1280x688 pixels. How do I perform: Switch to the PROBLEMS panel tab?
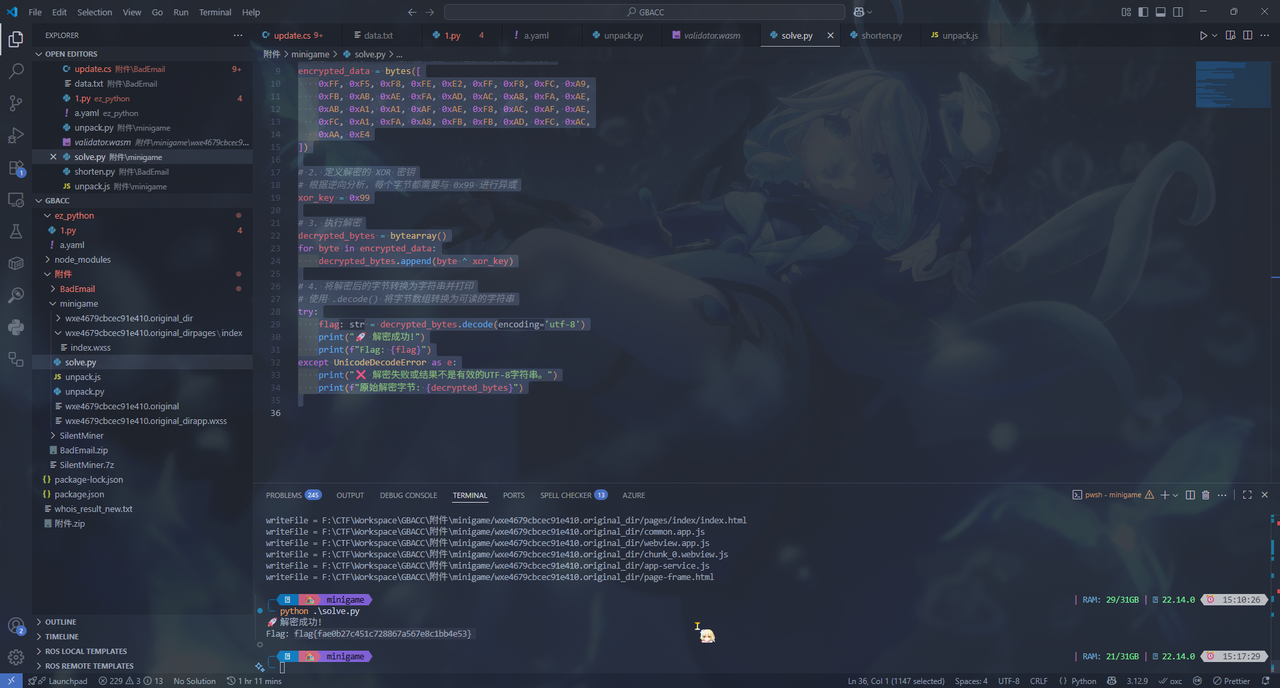(284, 495)
